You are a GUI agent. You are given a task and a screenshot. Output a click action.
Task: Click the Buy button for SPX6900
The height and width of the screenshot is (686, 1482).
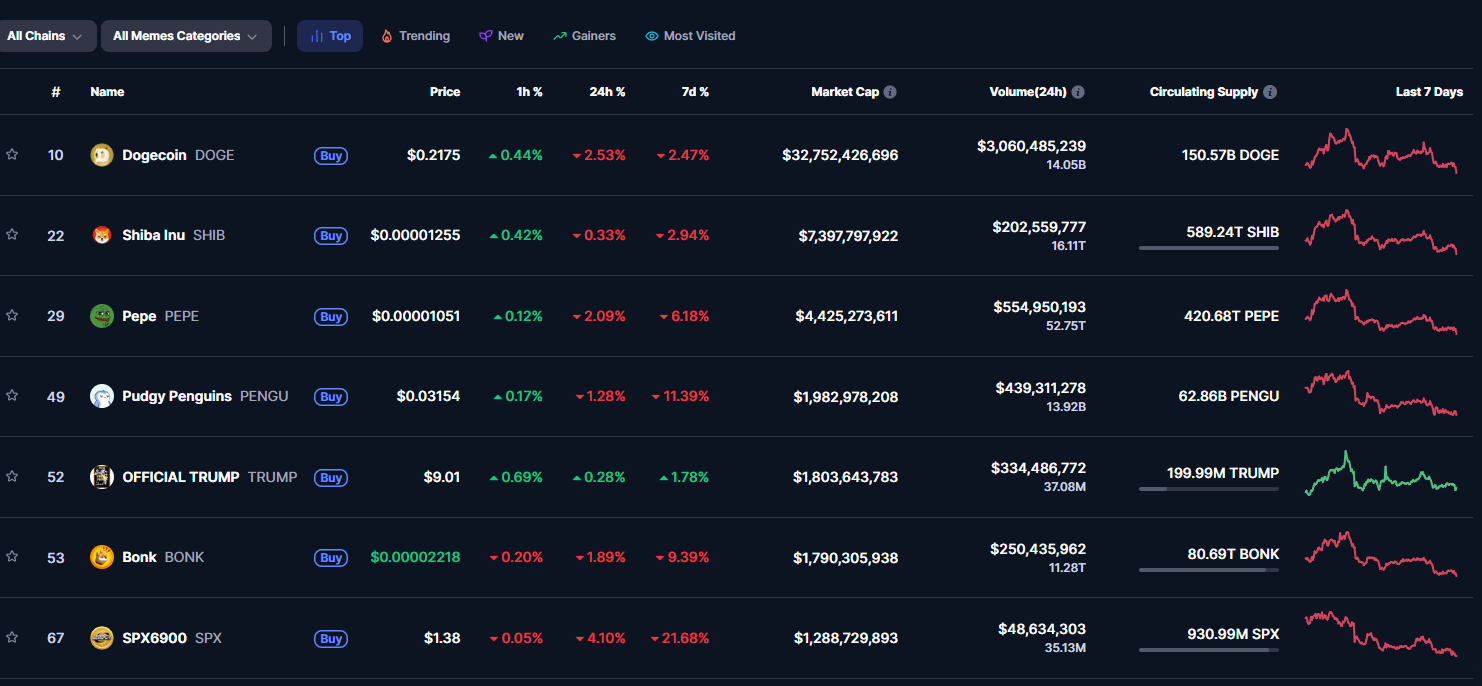coord(331,639)
